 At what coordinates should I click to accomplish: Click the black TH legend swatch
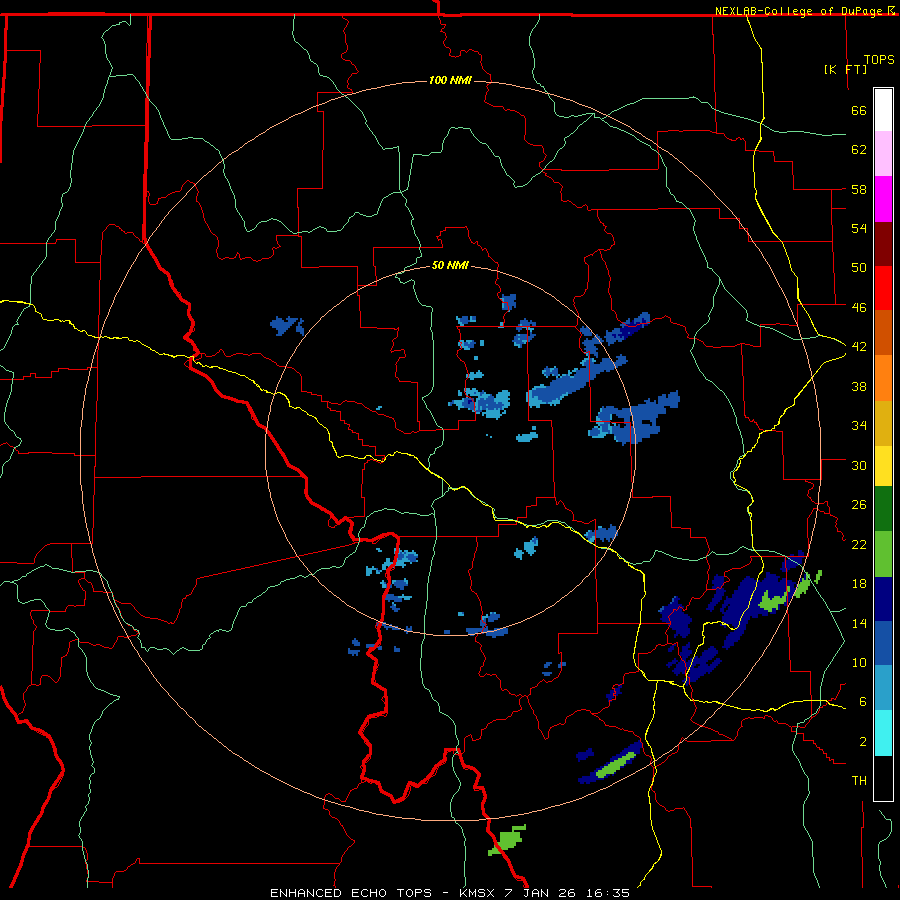click(883, 778)
